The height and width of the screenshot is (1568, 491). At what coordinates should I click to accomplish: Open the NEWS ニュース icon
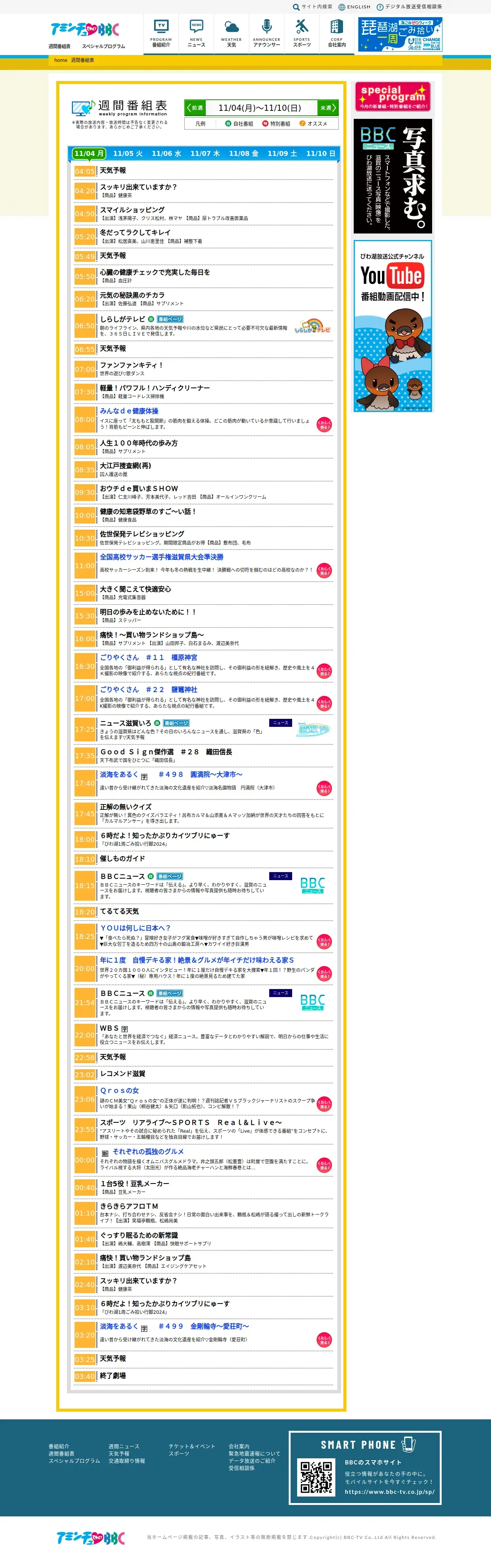(196, 34)
